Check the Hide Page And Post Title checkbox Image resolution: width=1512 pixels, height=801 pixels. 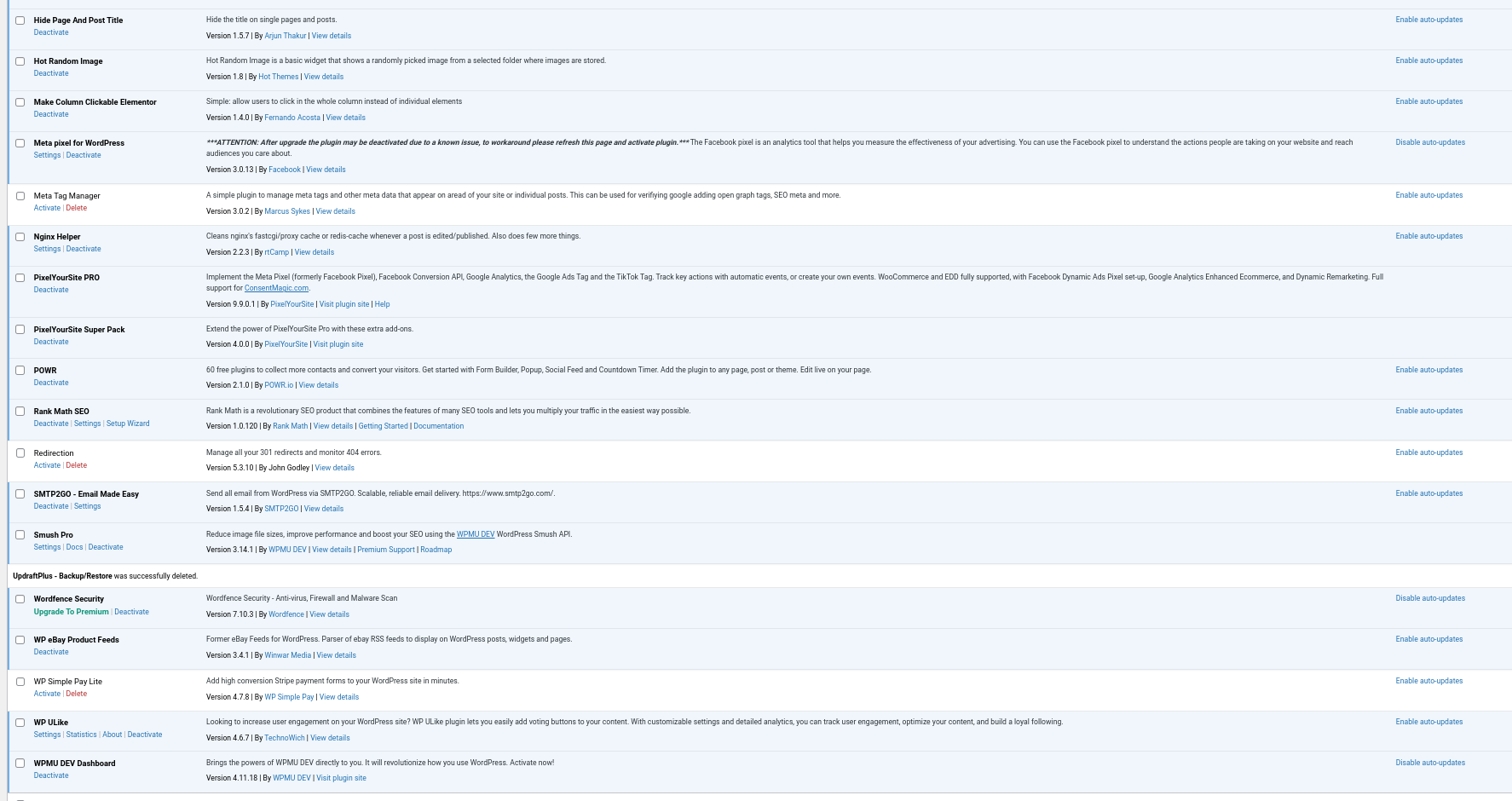pyautogui.click(x=20, y=20)
